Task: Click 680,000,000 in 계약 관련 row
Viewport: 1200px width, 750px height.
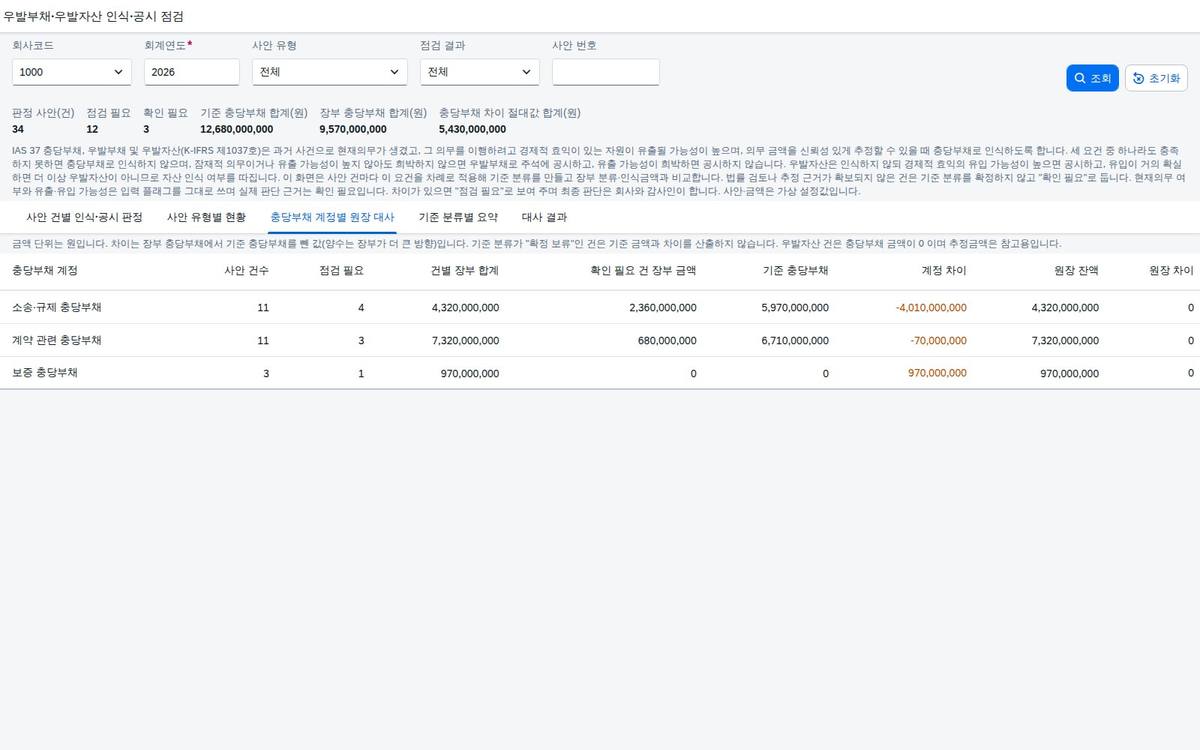Action: point(667,341)
